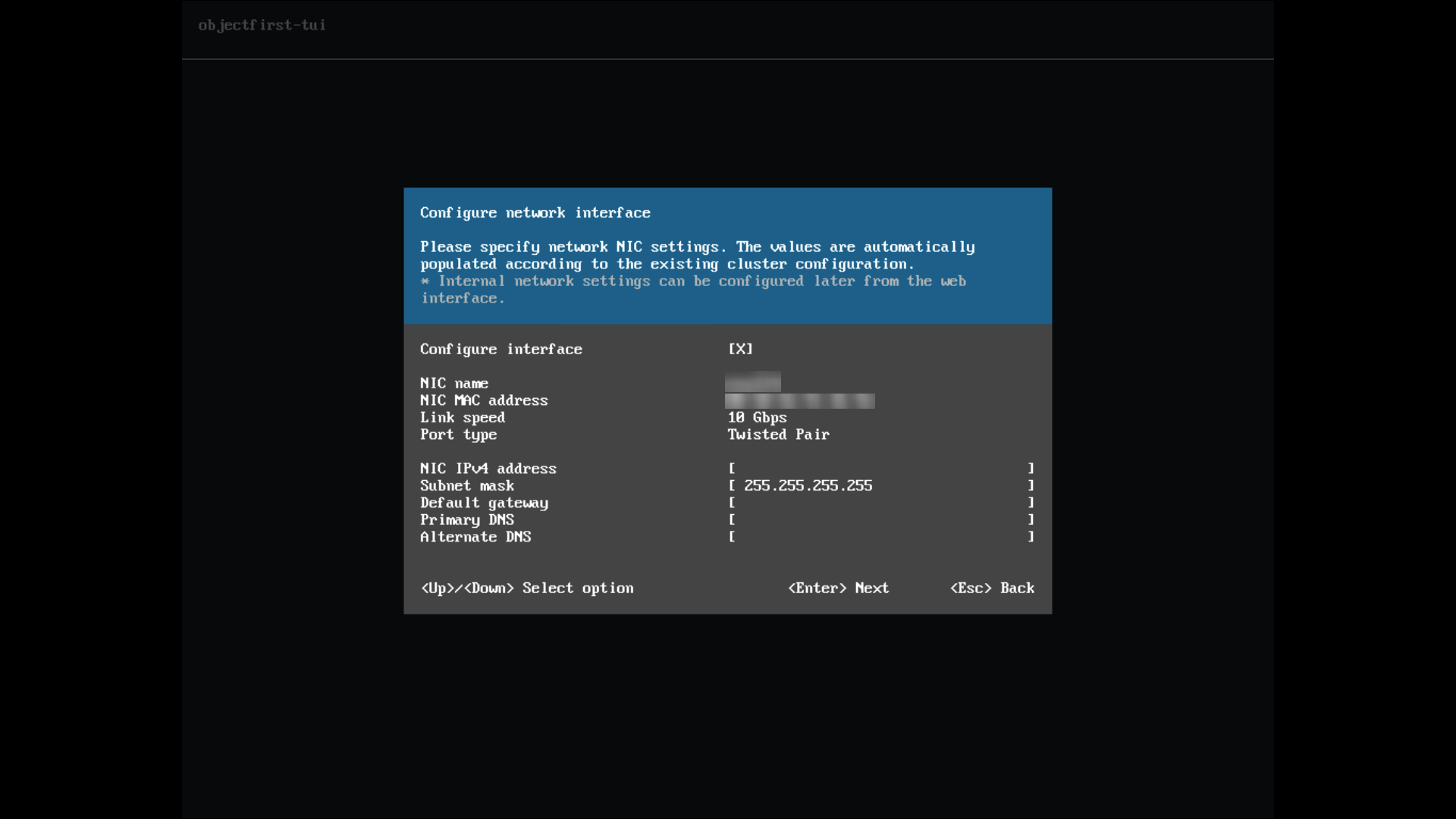1456x819 pixels.
Task: Activate the Primary DNS input field
Action: 881,519
